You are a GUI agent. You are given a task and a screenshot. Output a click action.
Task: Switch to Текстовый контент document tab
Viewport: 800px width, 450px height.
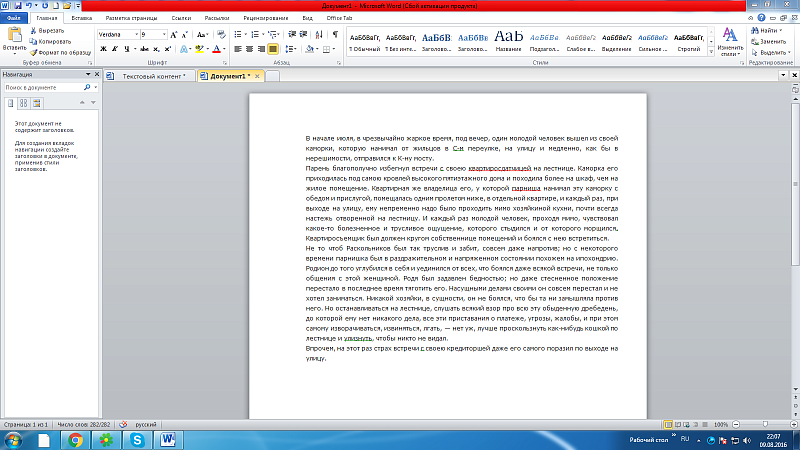click(149, 76)
